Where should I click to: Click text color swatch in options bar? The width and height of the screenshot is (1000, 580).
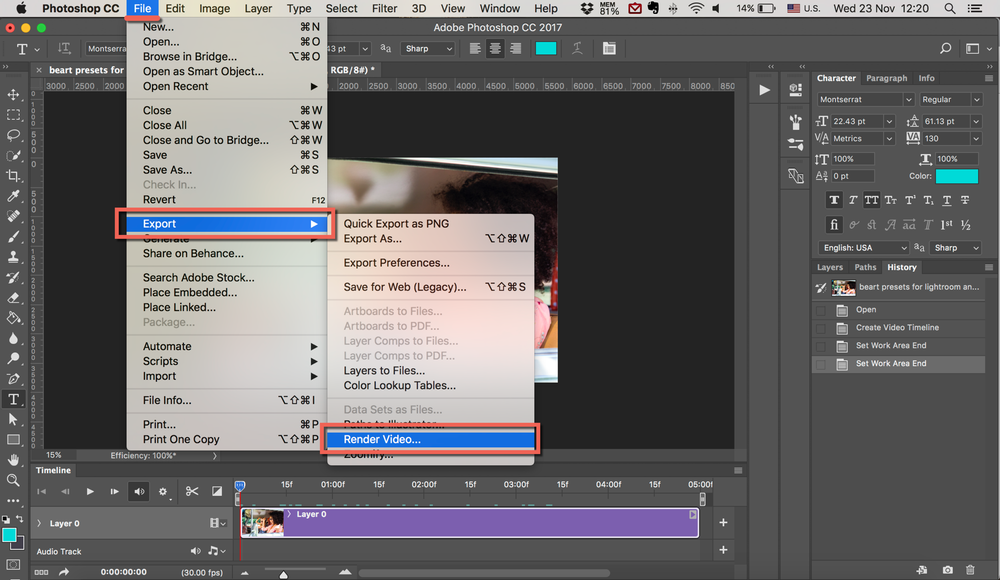545,48
